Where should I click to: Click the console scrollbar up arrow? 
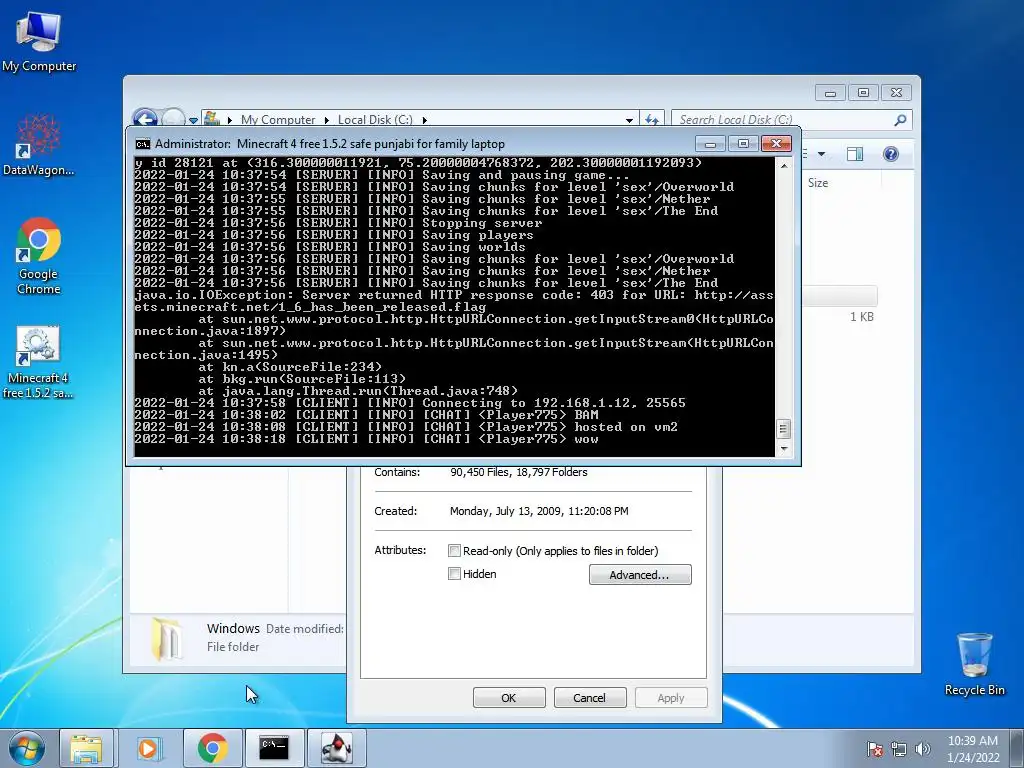783,166
